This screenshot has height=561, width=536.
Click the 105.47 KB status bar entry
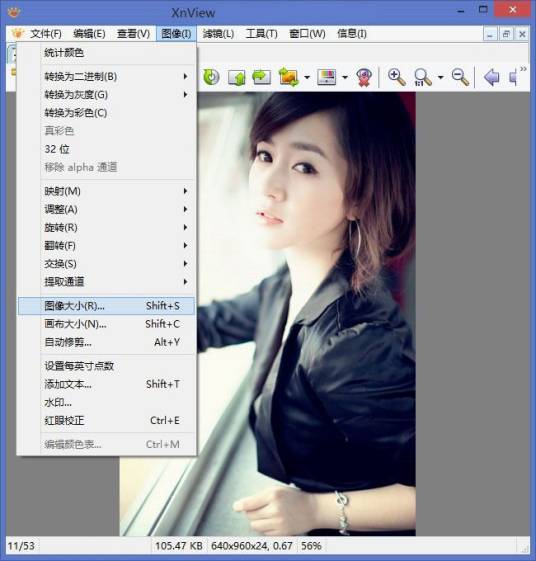pos(179,546)
